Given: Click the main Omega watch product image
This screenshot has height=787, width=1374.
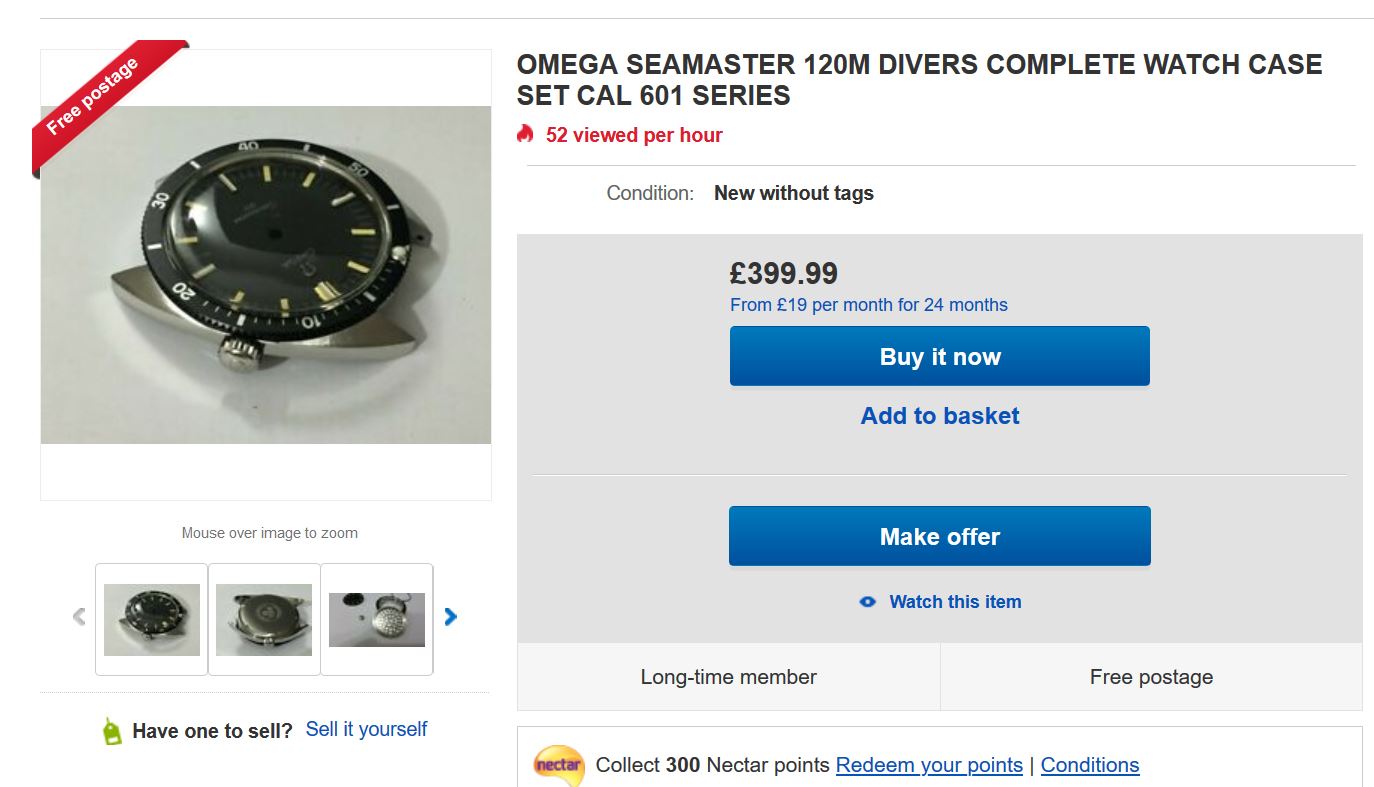Looking at the screenshot, I should click(x=266, y=275).
